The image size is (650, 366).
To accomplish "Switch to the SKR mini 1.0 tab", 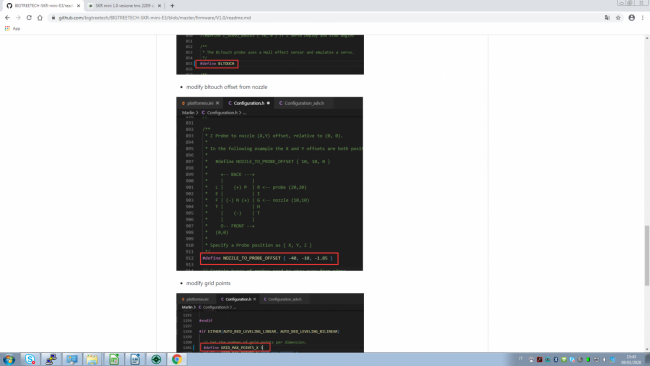I will [x=124, y=6].
